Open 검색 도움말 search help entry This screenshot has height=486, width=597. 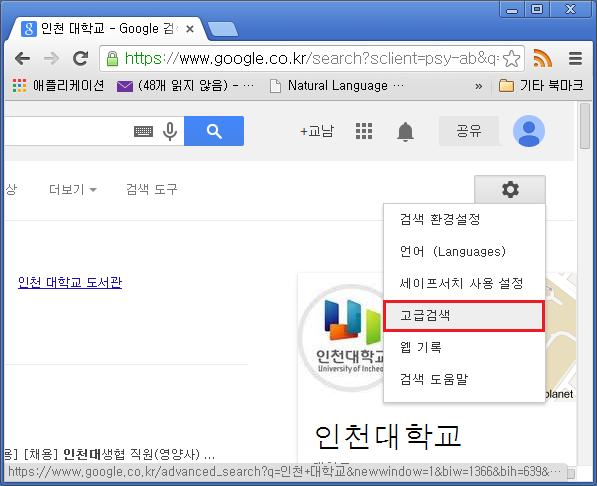(x=465, y=379)
